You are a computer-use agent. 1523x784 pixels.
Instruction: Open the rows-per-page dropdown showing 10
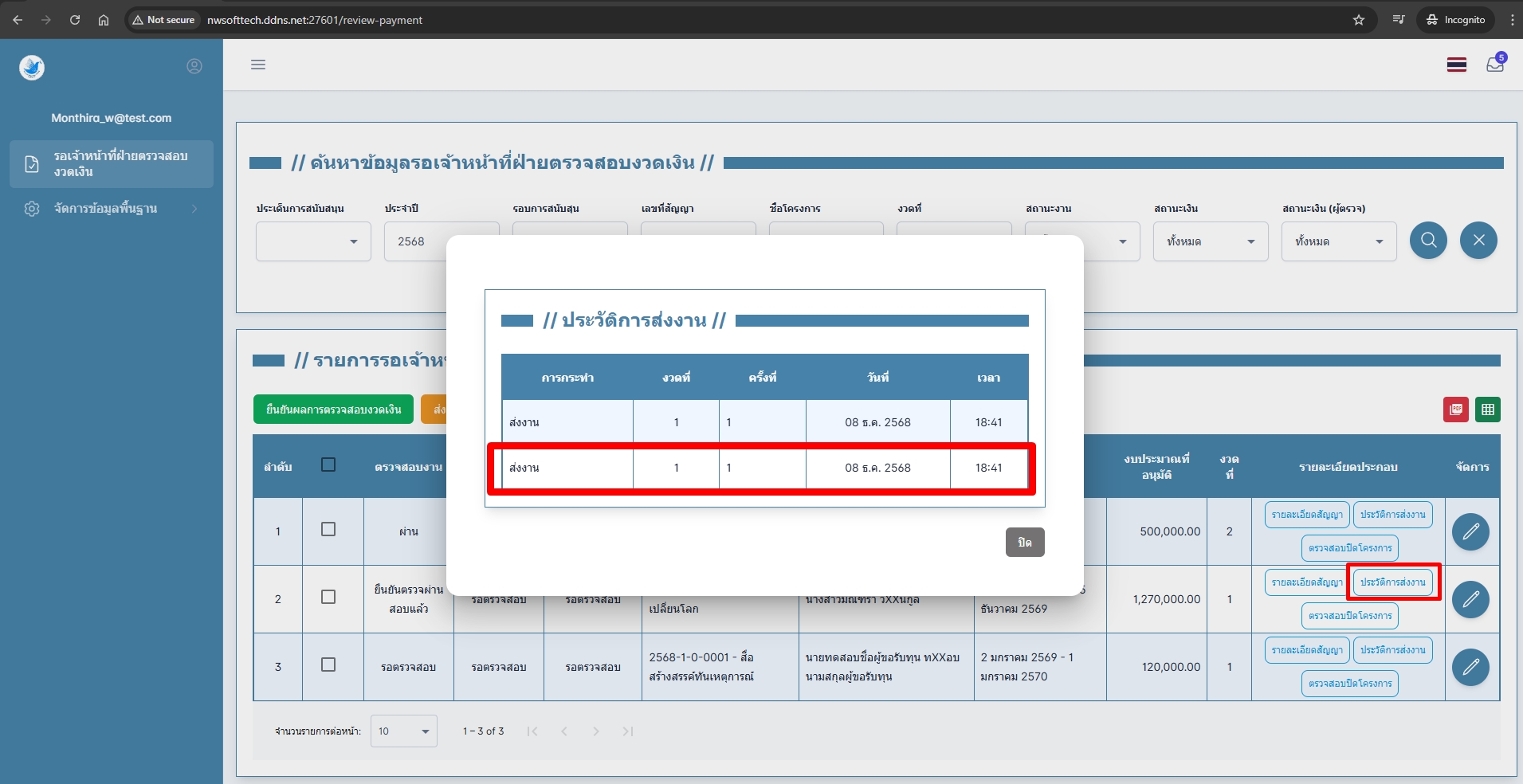403,731
